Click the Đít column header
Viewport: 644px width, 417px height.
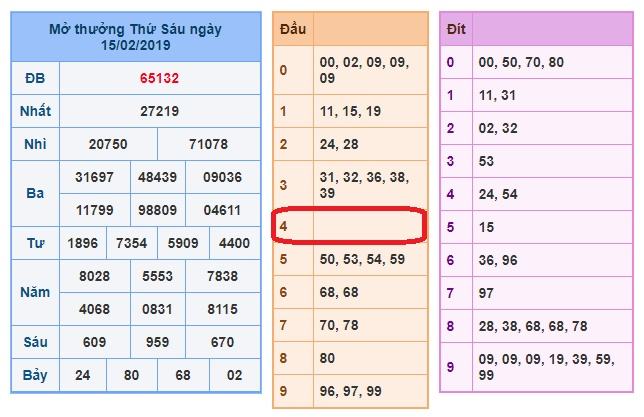click(x=457, y=32)
